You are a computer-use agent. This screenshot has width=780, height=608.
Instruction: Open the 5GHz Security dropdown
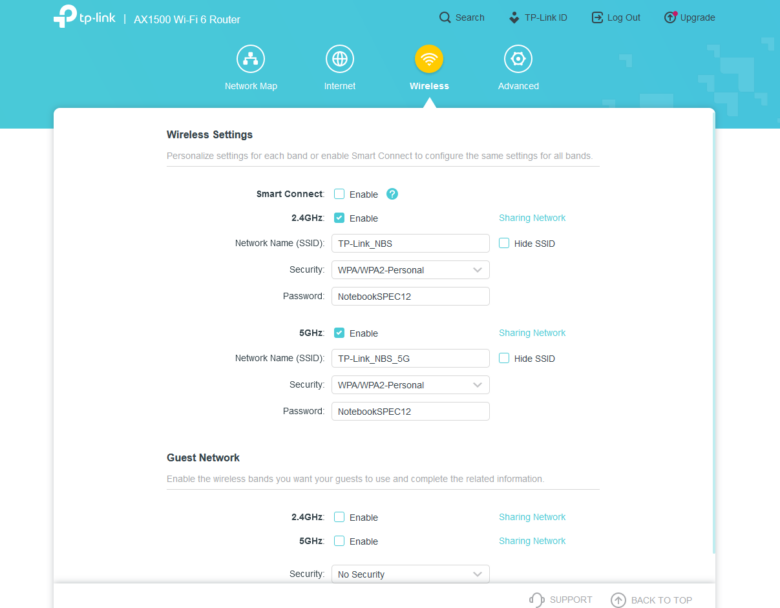[410, 385]
